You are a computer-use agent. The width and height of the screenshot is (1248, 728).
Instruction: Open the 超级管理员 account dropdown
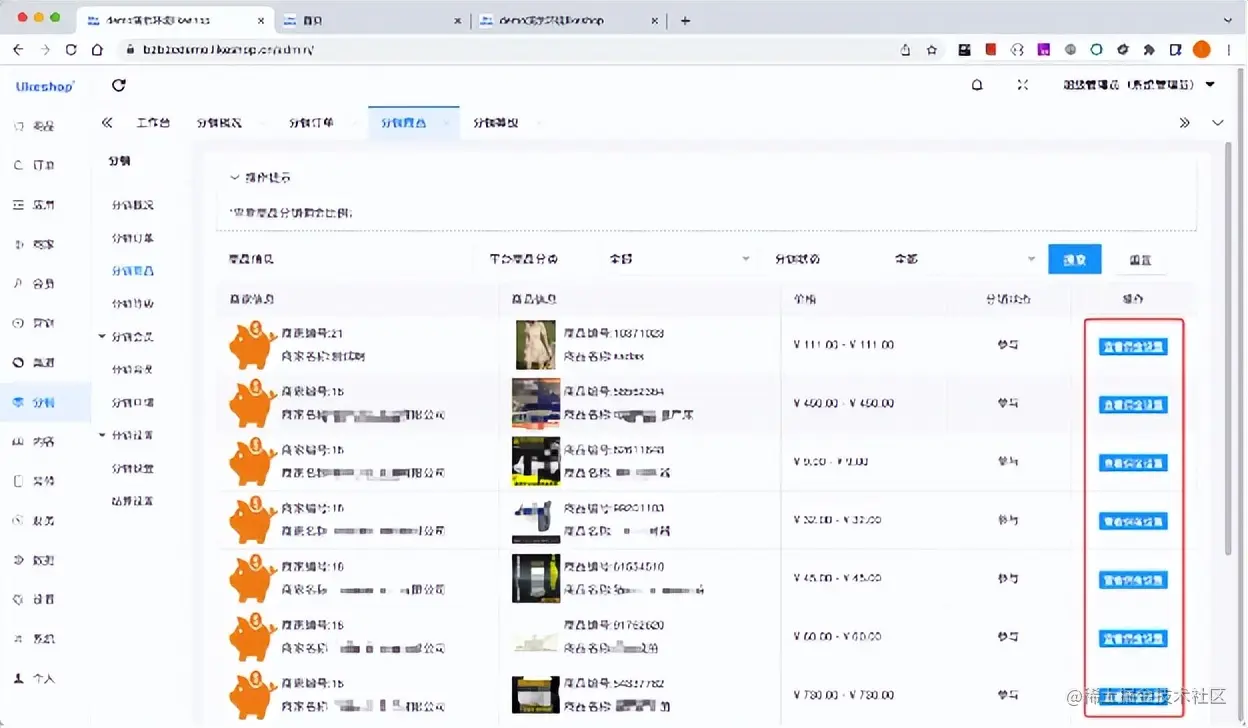(x=1139, y=85)
